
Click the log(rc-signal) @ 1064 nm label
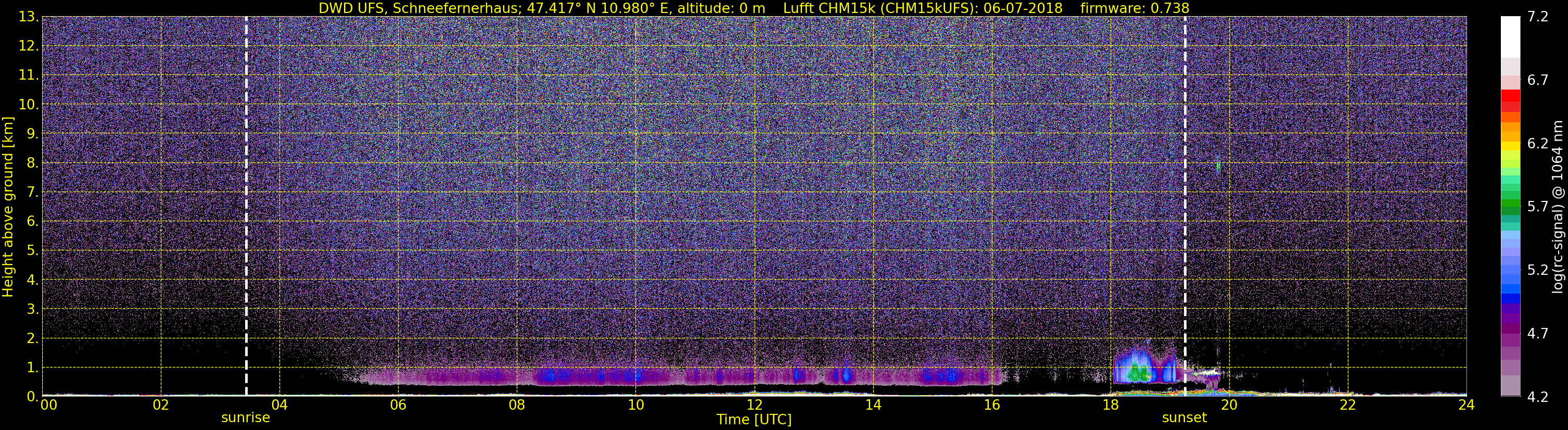[1558, 207]
